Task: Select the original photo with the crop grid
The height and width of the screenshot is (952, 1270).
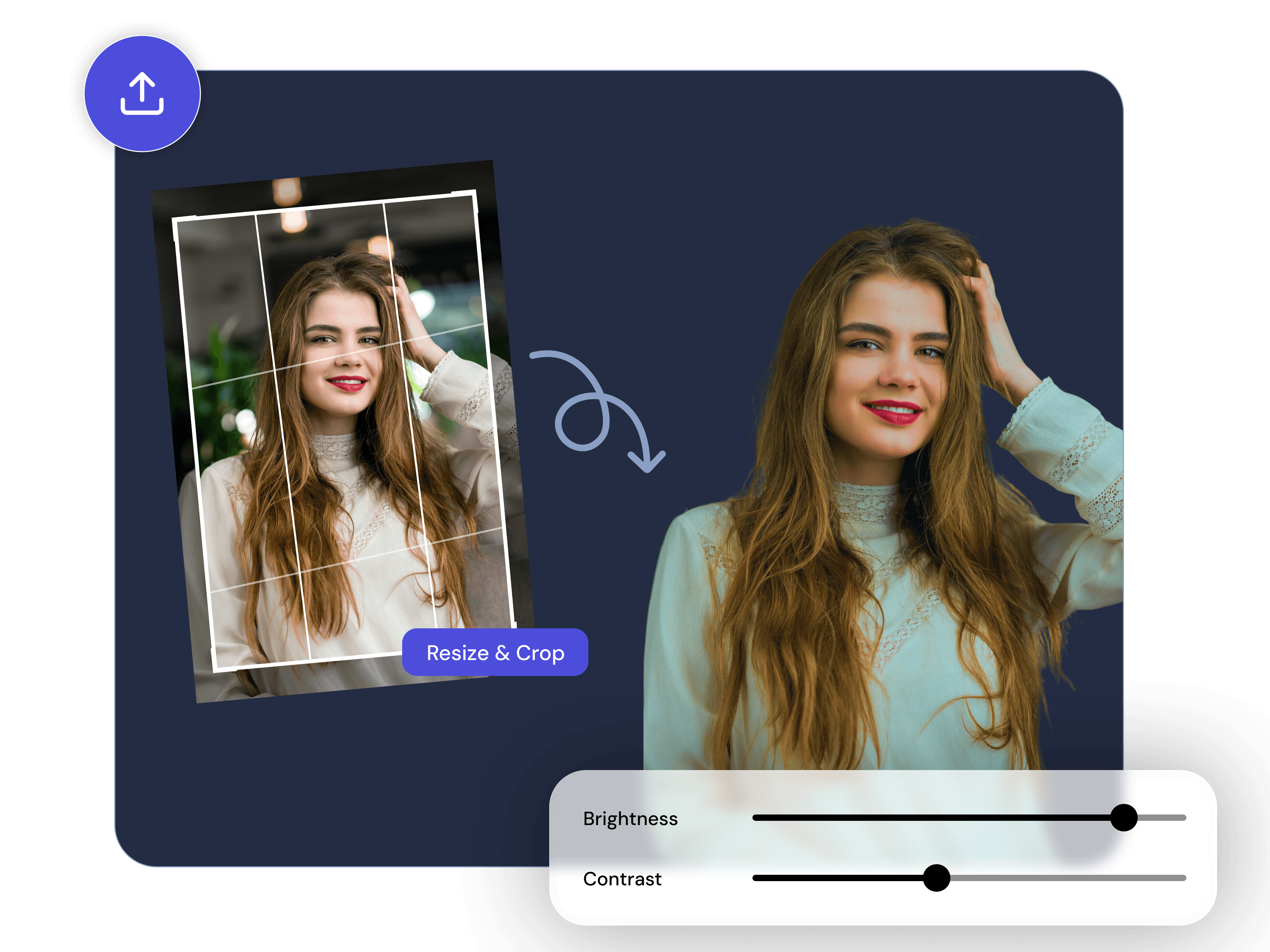Action: [x=343, y=432]
